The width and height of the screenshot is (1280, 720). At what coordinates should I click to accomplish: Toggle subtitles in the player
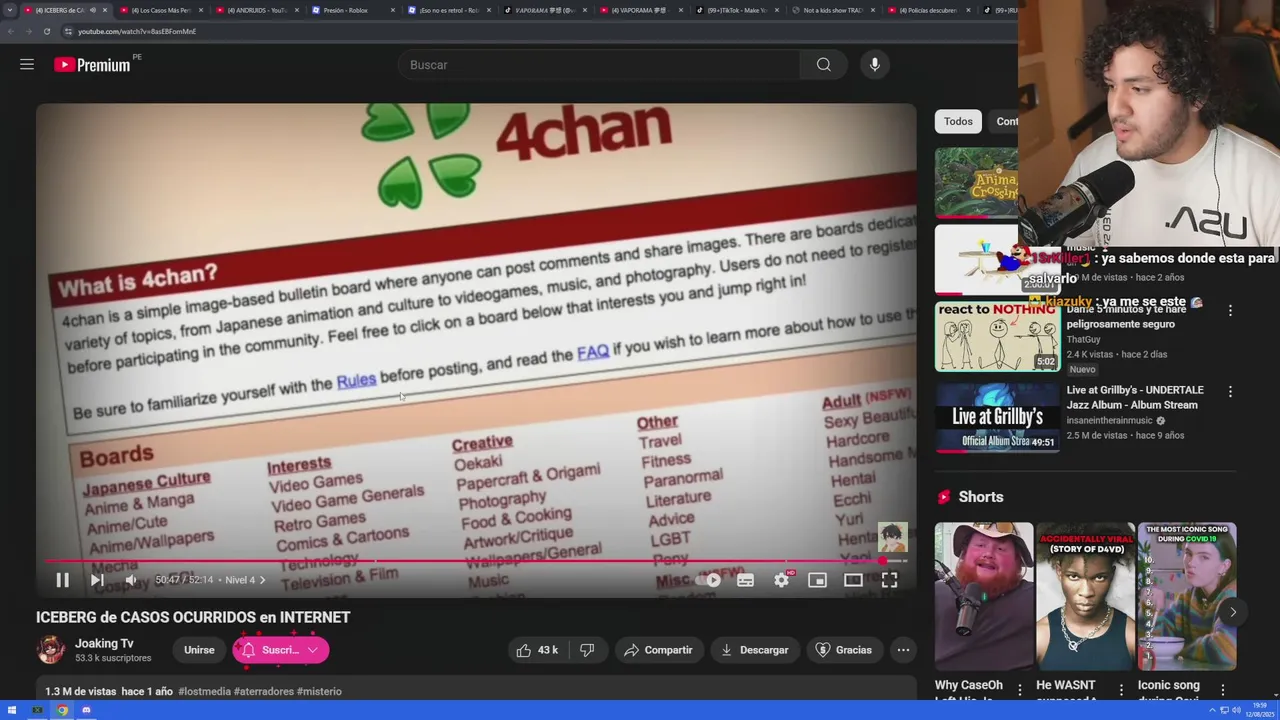click(745, 580)
